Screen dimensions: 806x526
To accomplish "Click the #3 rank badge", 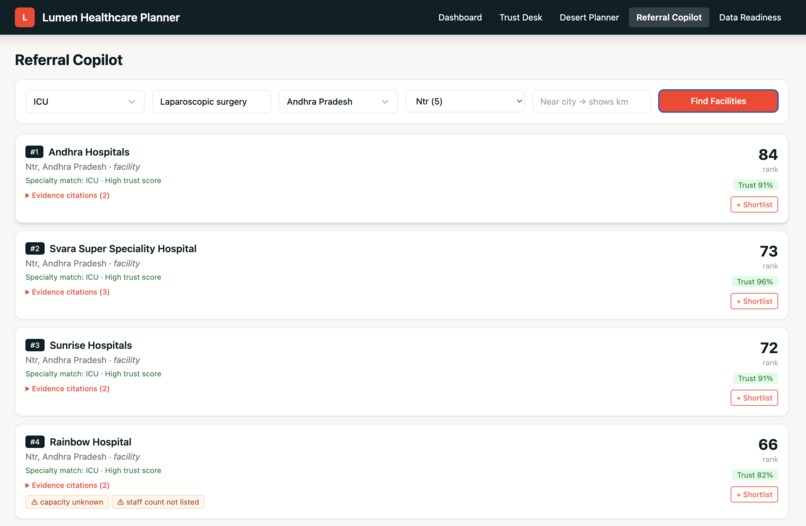I will coord(35,346).
